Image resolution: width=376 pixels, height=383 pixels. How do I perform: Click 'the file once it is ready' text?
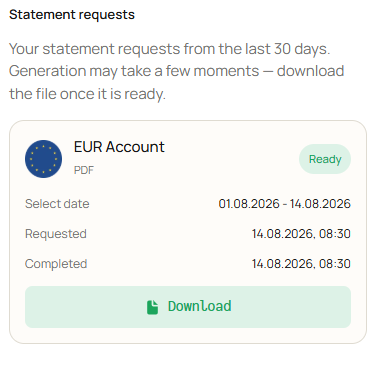[87, 94]
